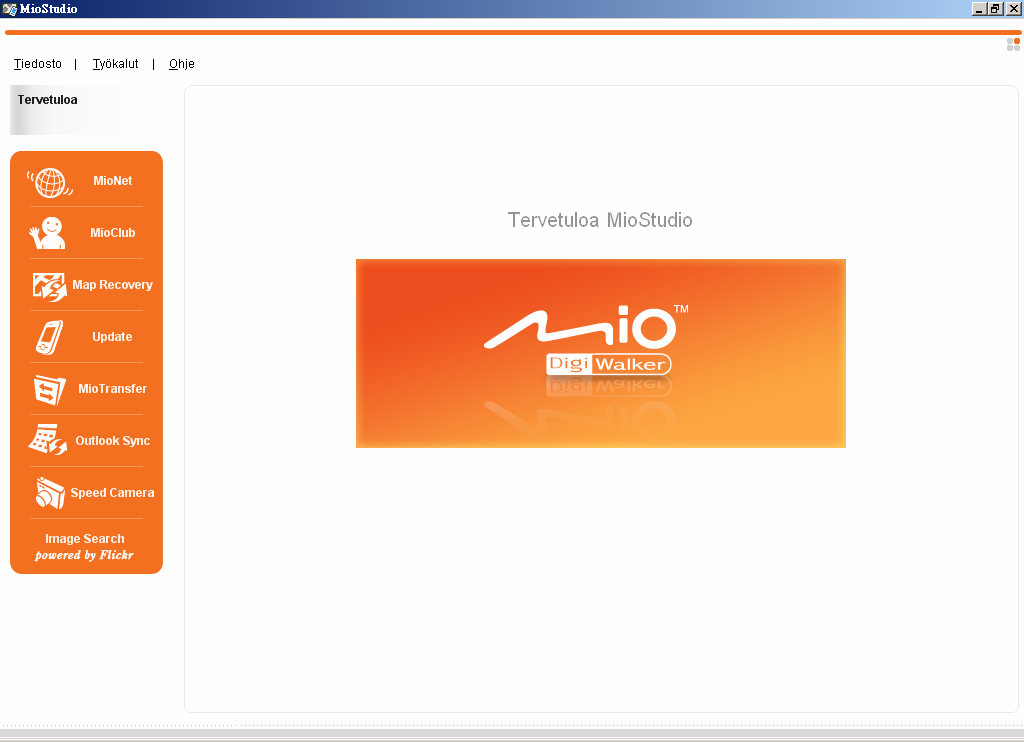Select the Tervetuloa tab
Image resolution: width=1024 pixels, height=742 pixels.
74,110
